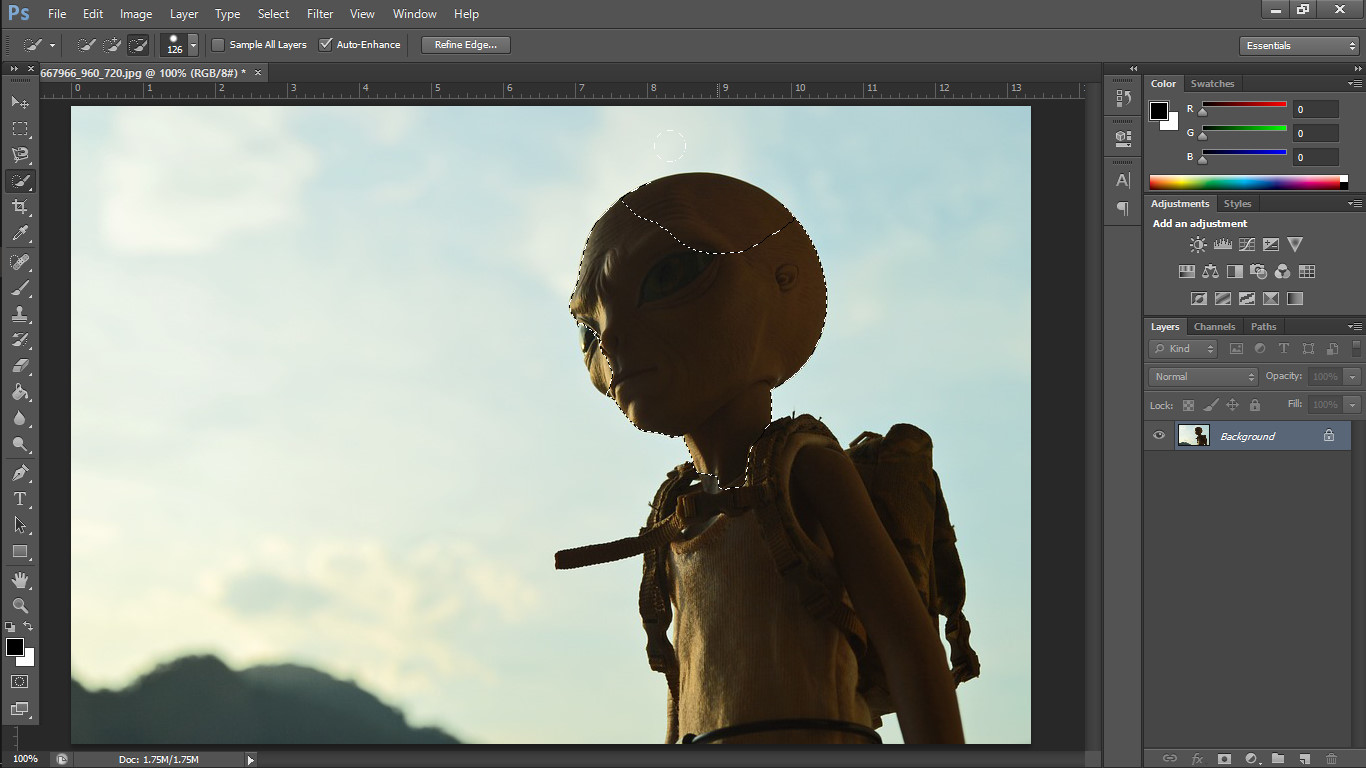Enable the Sample All Layers checkbox
Viewport: 1366px width, 768px height.
217,44
